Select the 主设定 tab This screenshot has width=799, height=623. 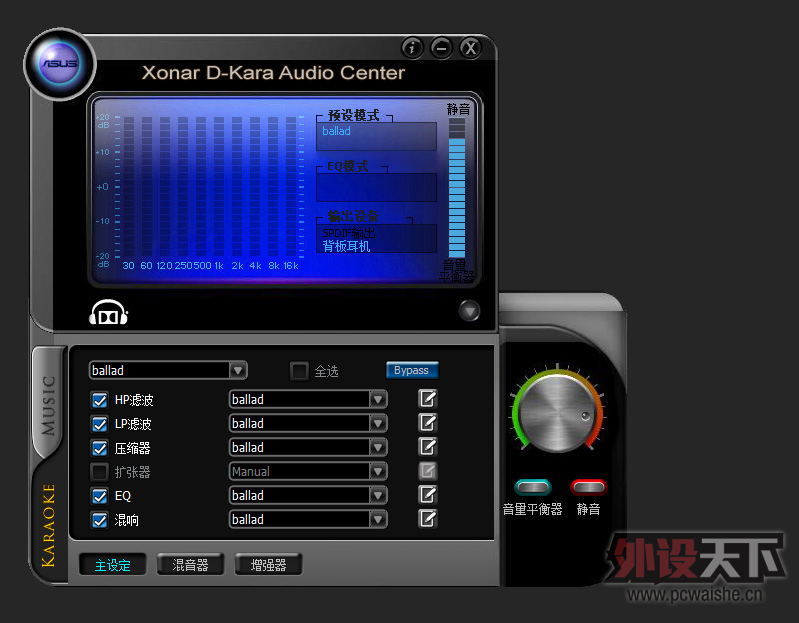coord(113,564)
